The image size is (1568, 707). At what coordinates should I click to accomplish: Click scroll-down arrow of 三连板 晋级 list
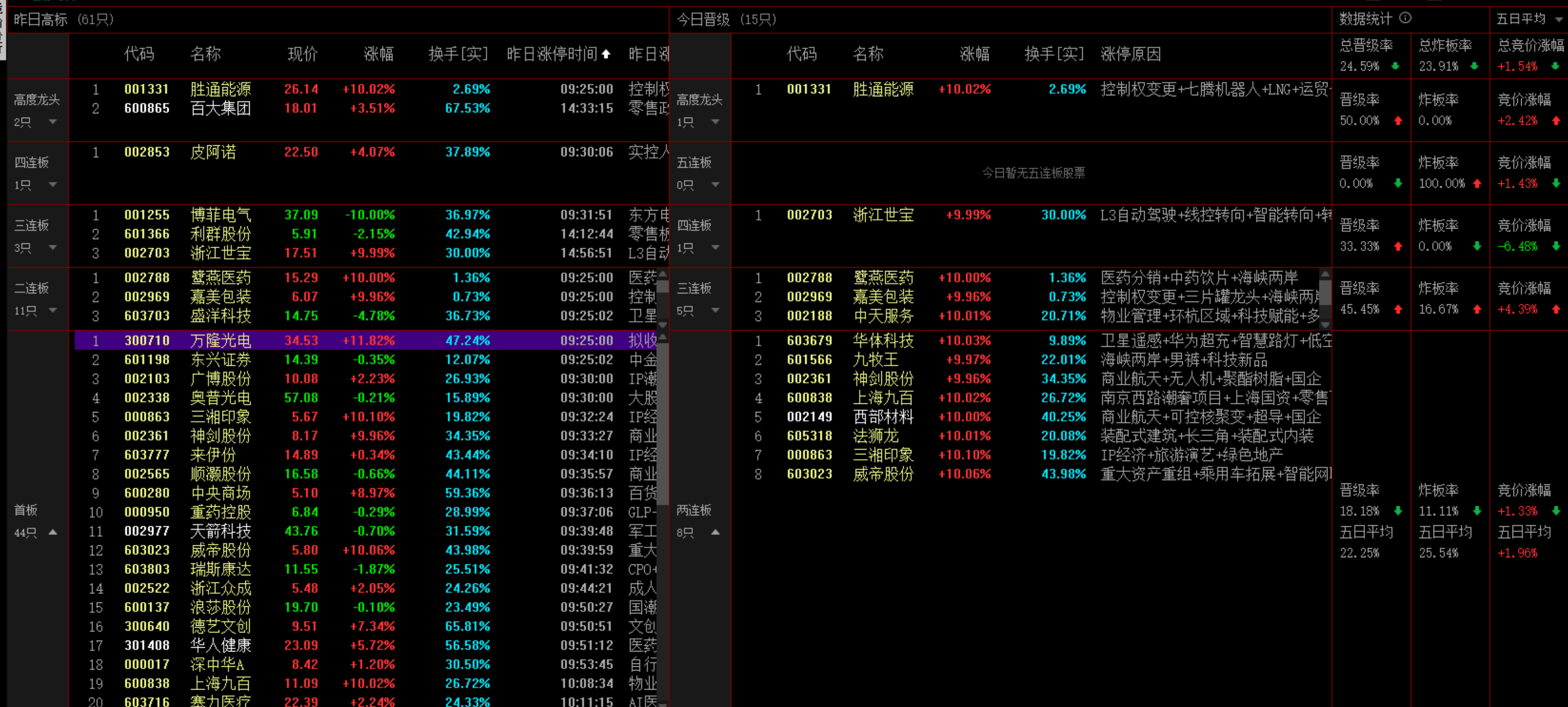[1325, 324]
